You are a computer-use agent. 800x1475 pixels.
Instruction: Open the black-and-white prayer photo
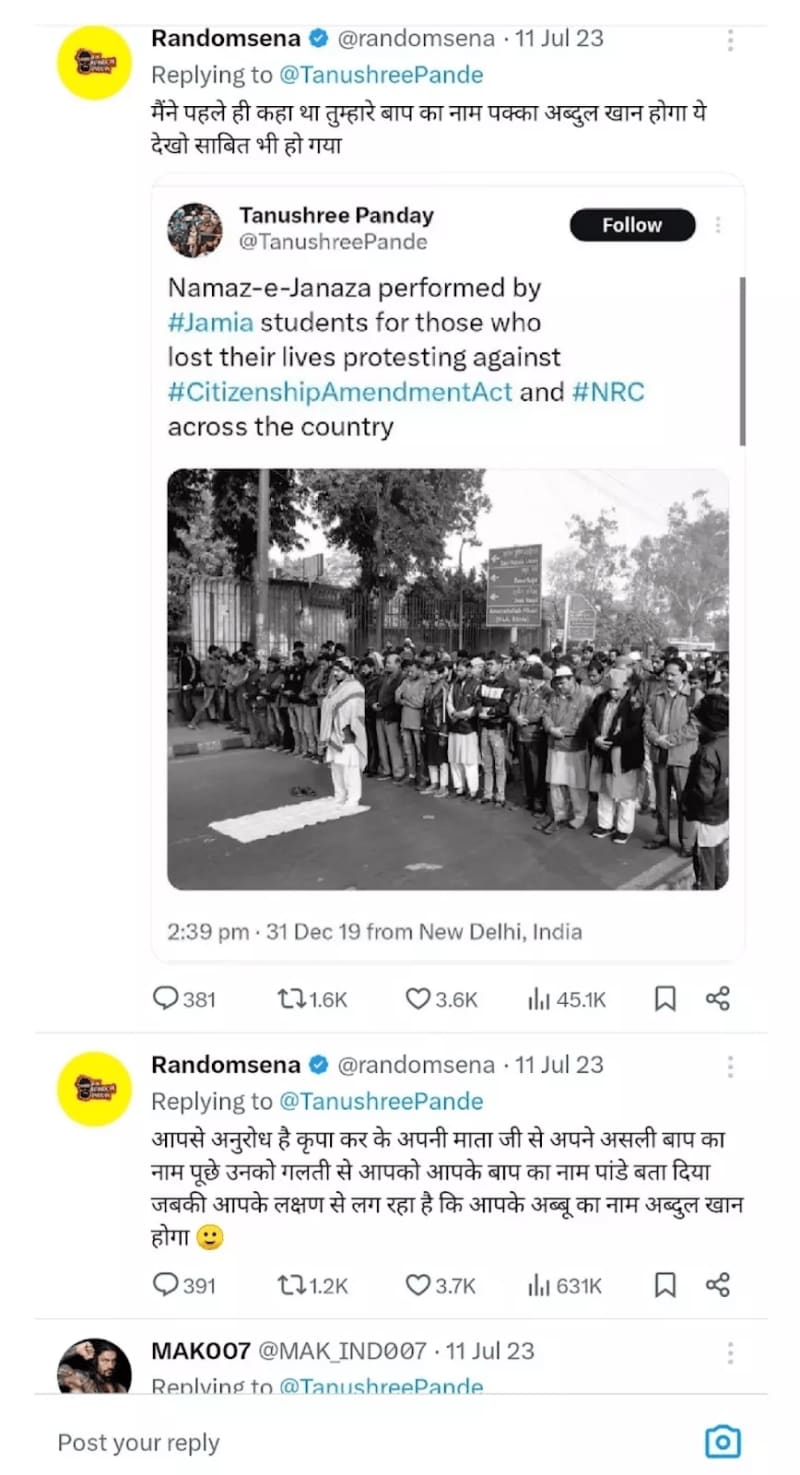pos(447,679)
